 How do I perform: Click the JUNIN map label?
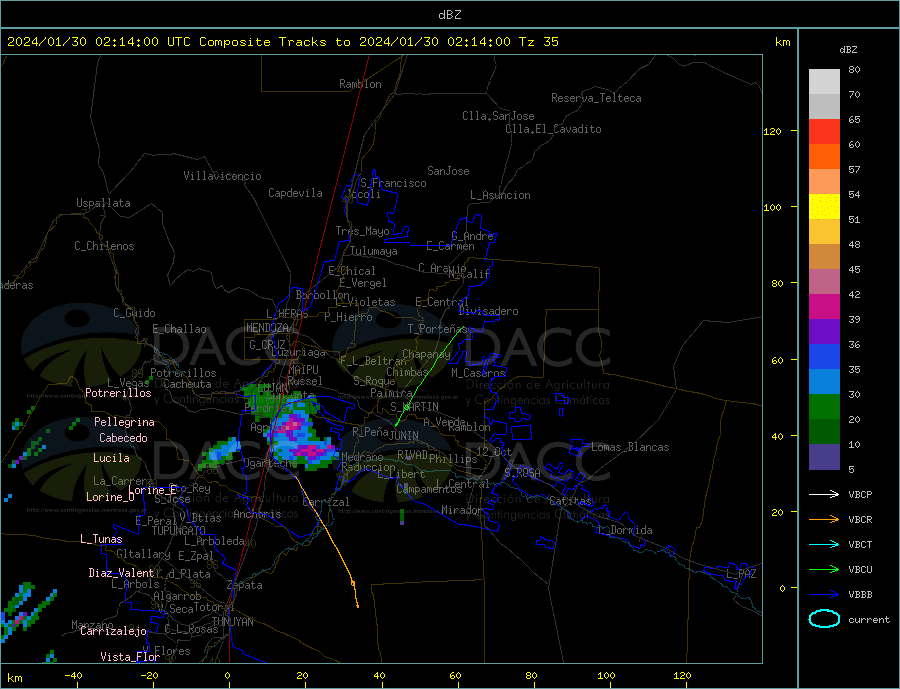tap(404, 436)
